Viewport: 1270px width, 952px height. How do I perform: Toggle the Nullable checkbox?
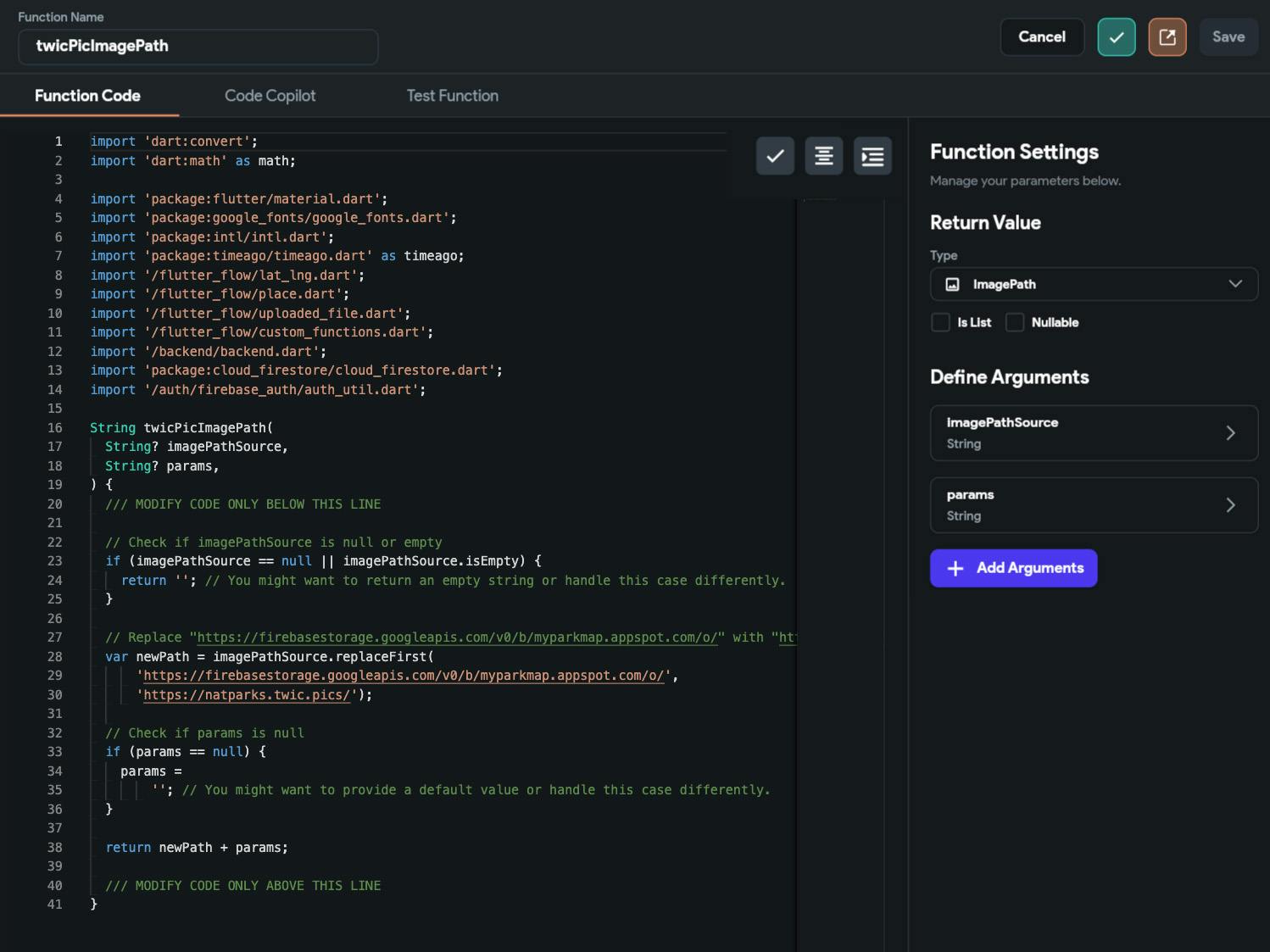(1015, 322)
